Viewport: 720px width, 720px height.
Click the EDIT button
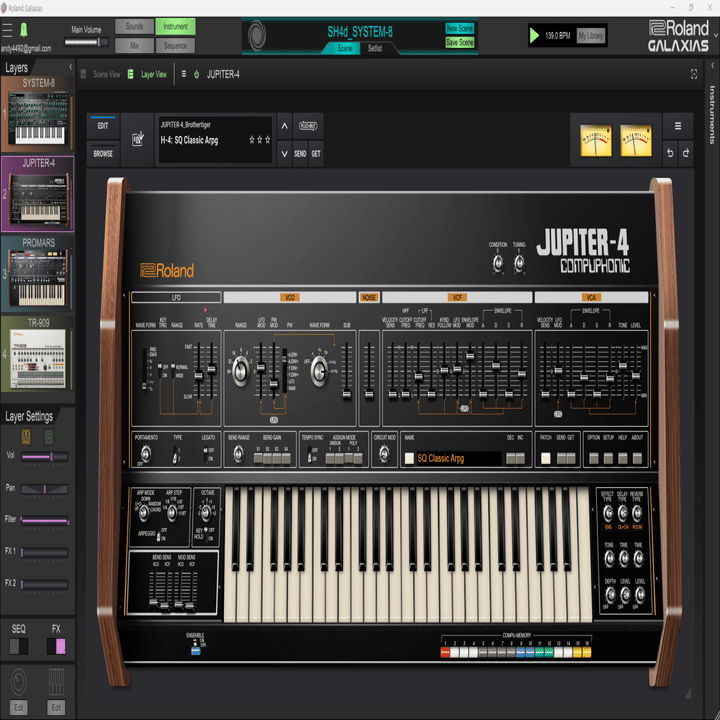(103, 126)
